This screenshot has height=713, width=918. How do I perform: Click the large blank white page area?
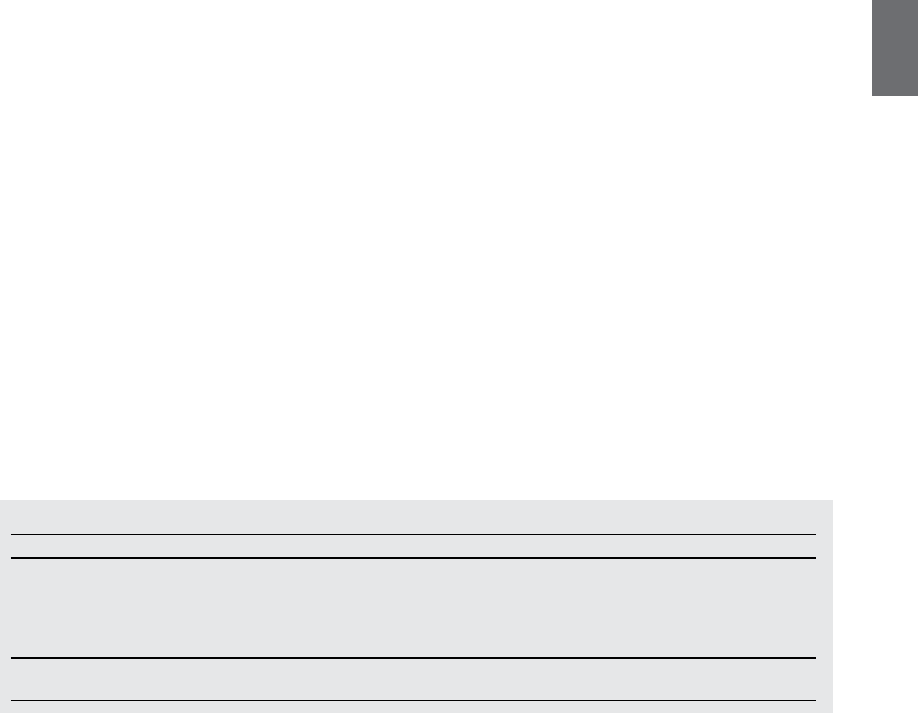[x=436, y=250]
